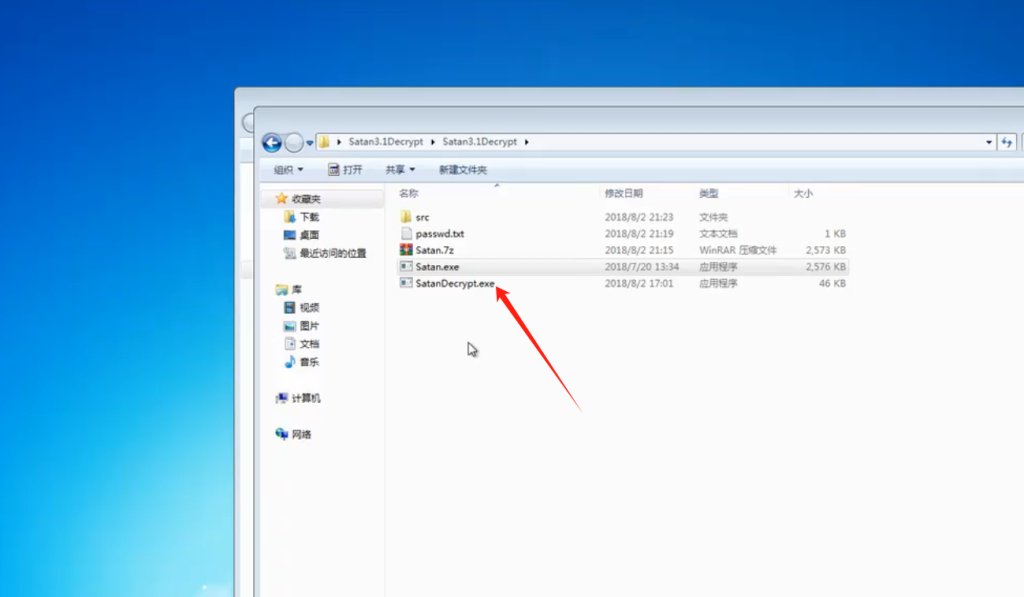Open the 组织 (Organize) menu

coord(288,170)
